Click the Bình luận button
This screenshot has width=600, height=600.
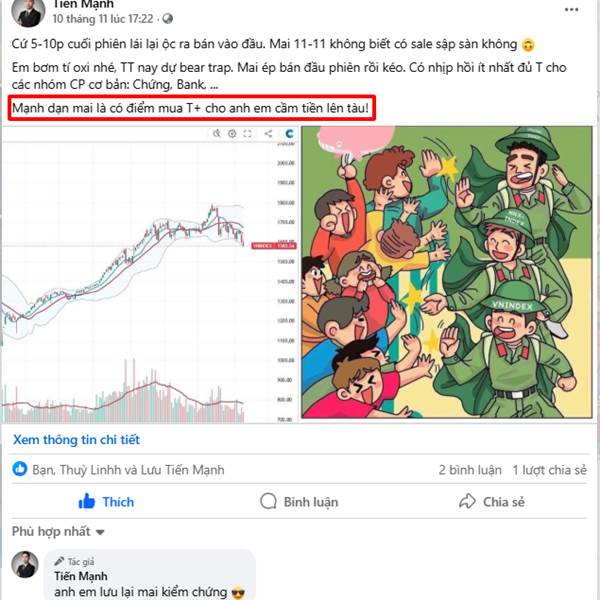coord(299,502)
